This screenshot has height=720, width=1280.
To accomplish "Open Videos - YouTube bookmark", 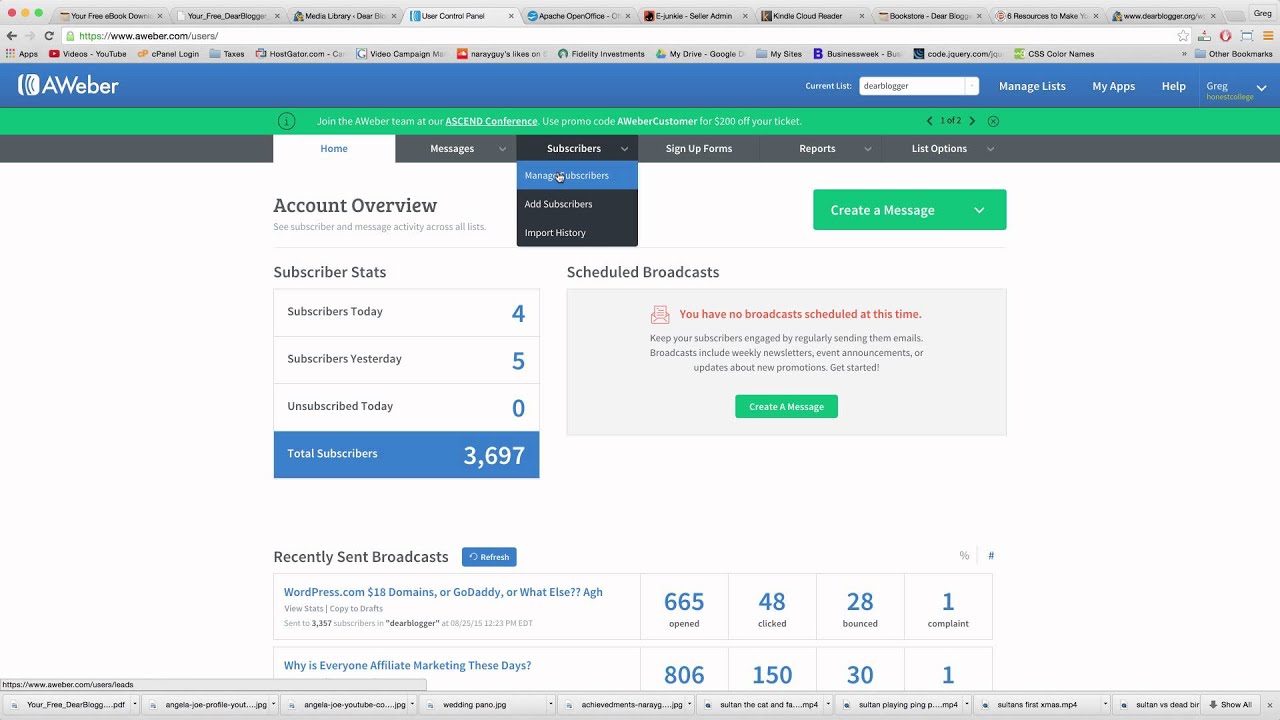I will 88,54.
